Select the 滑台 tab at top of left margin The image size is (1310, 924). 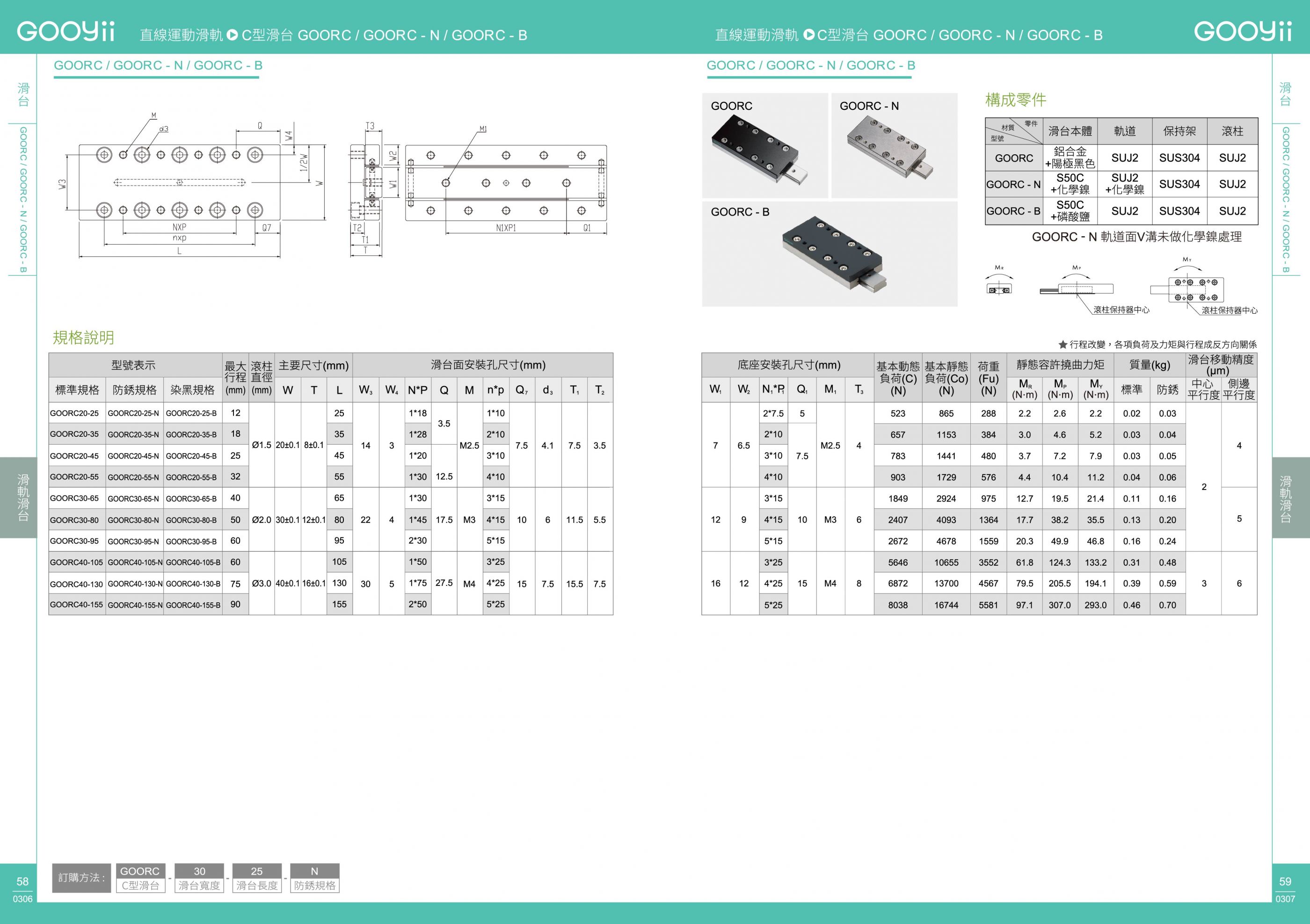[23, 94]
